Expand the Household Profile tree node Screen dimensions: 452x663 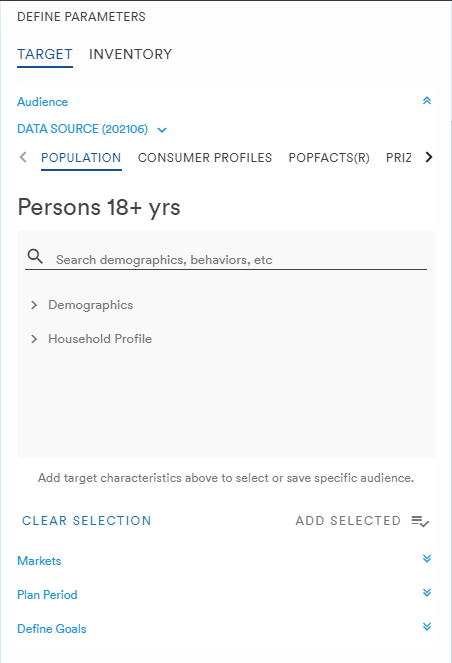pyautogui.click(x=34, y=339)
